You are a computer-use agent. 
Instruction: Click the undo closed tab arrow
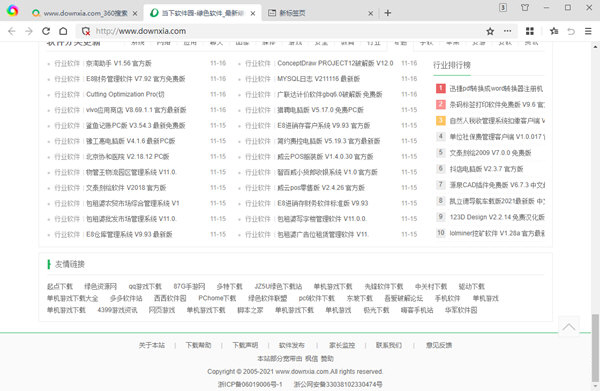tap(571, 31)
